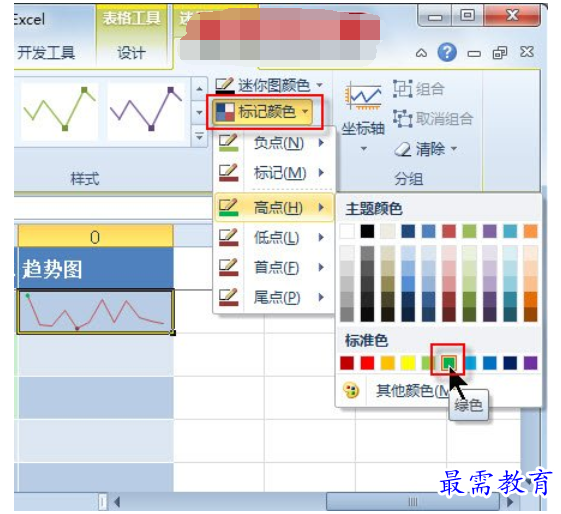Pick the olive green theme color swatch
This screenshot has width=561, height=514.
tap(469, 231)
